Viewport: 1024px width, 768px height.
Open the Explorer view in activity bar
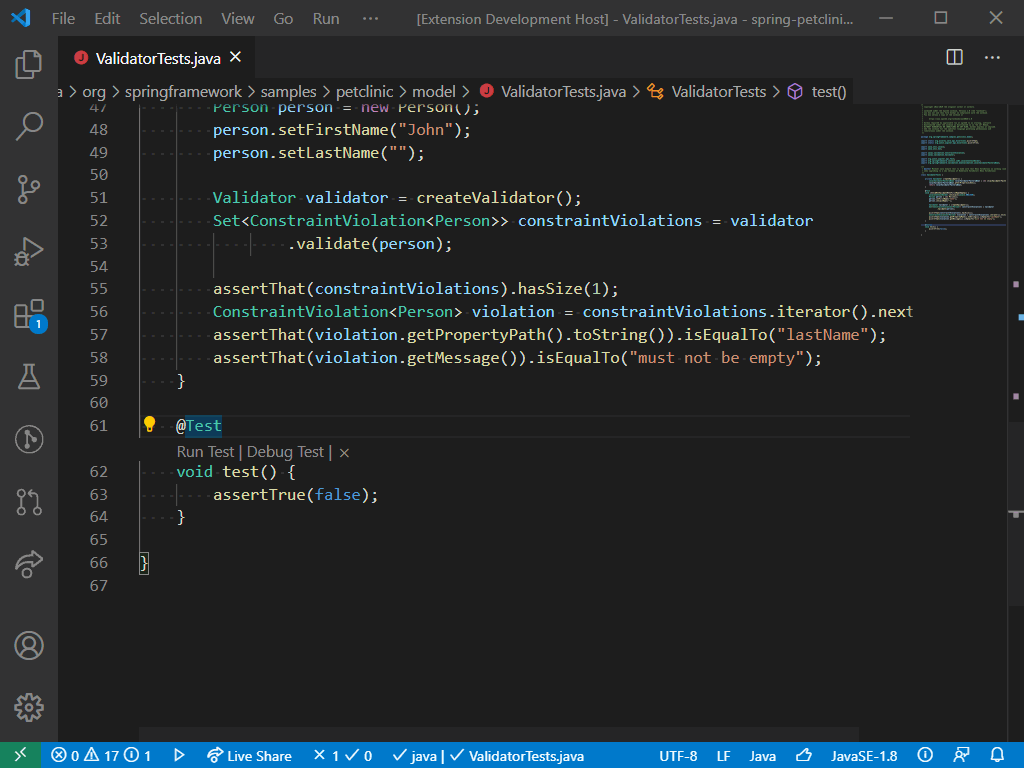click(29, 65)
